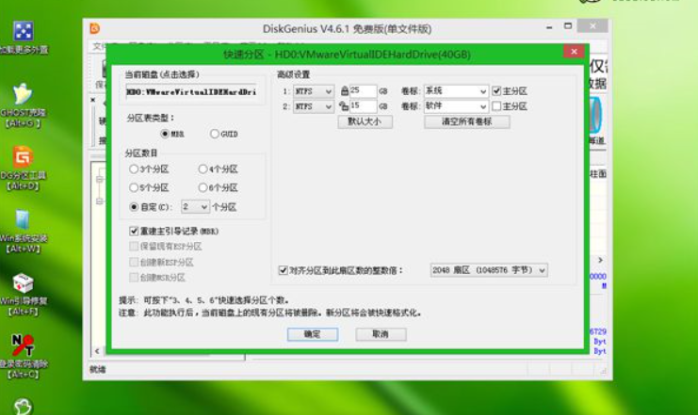Click the lock icon beside partition 1 size
The height and width of the screenshot is (415, 698).
[x=345, y=91]
